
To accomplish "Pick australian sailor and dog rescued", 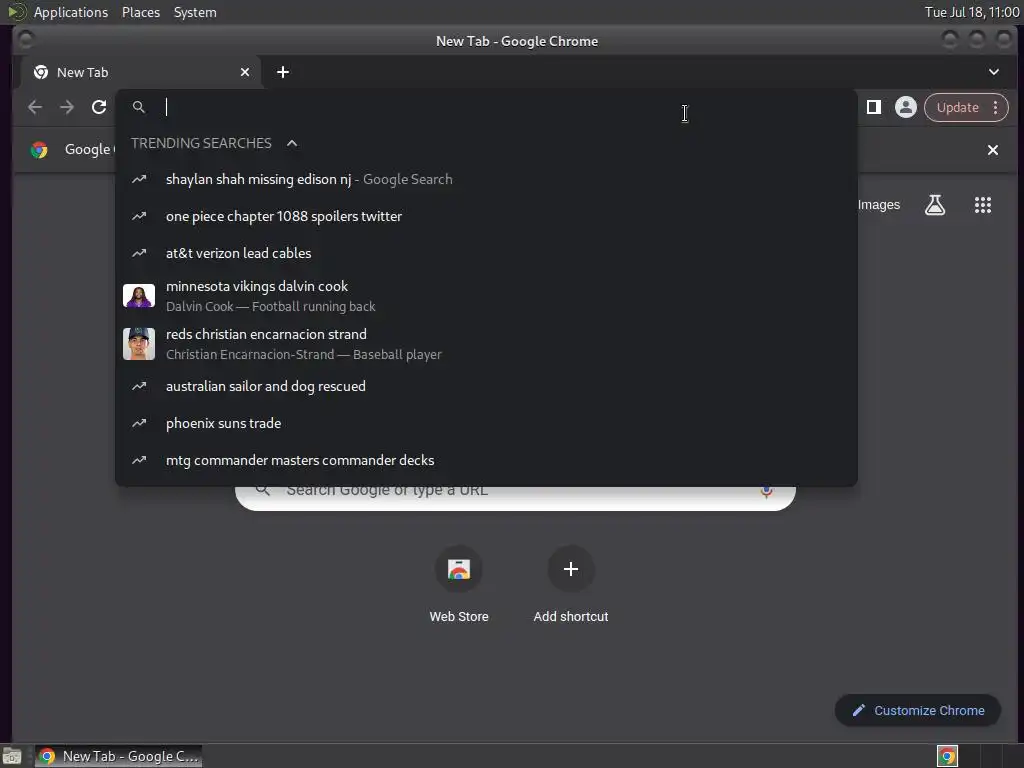I will pos(486,386).
